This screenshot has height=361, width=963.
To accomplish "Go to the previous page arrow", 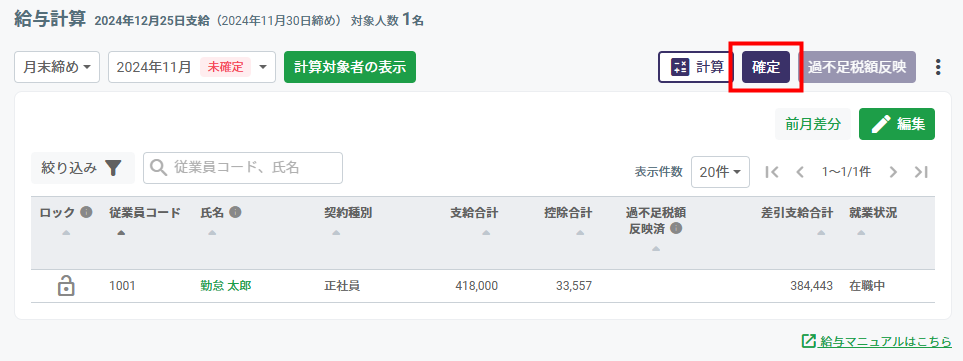I will tap(800, 173).
